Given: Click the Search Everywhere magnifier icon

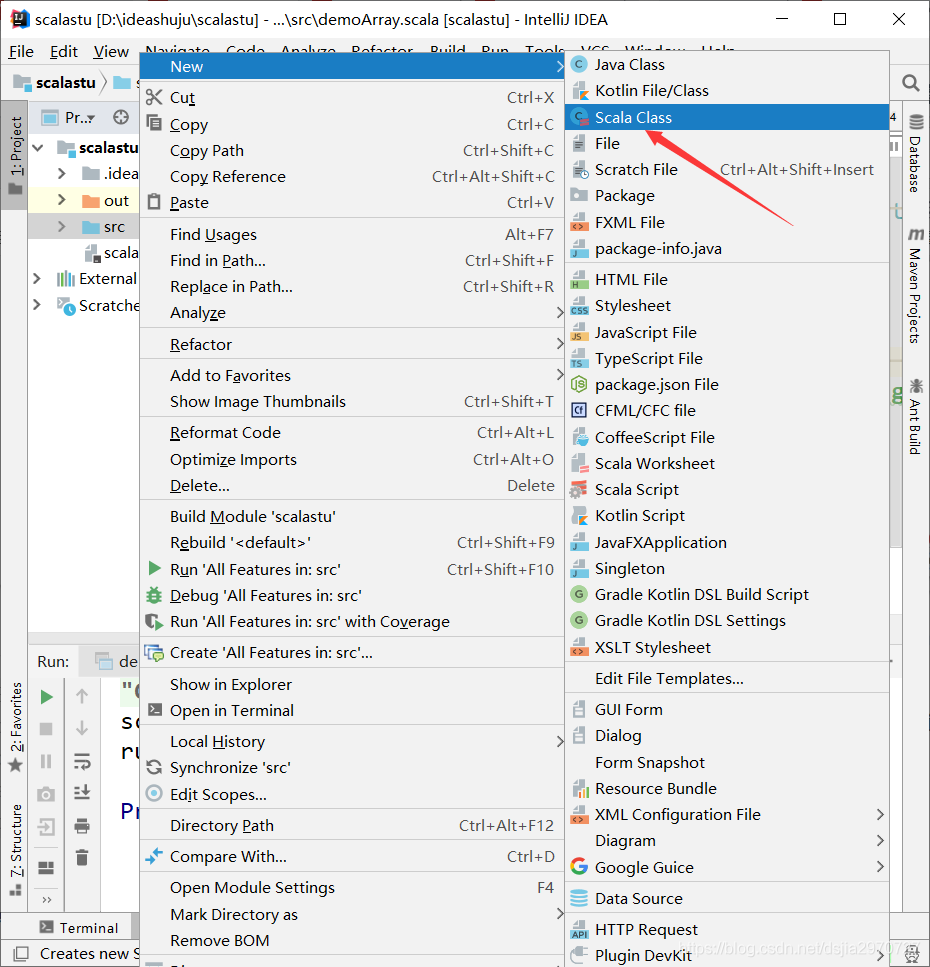Looking at the screenshot, I should (x=910, y=83).
